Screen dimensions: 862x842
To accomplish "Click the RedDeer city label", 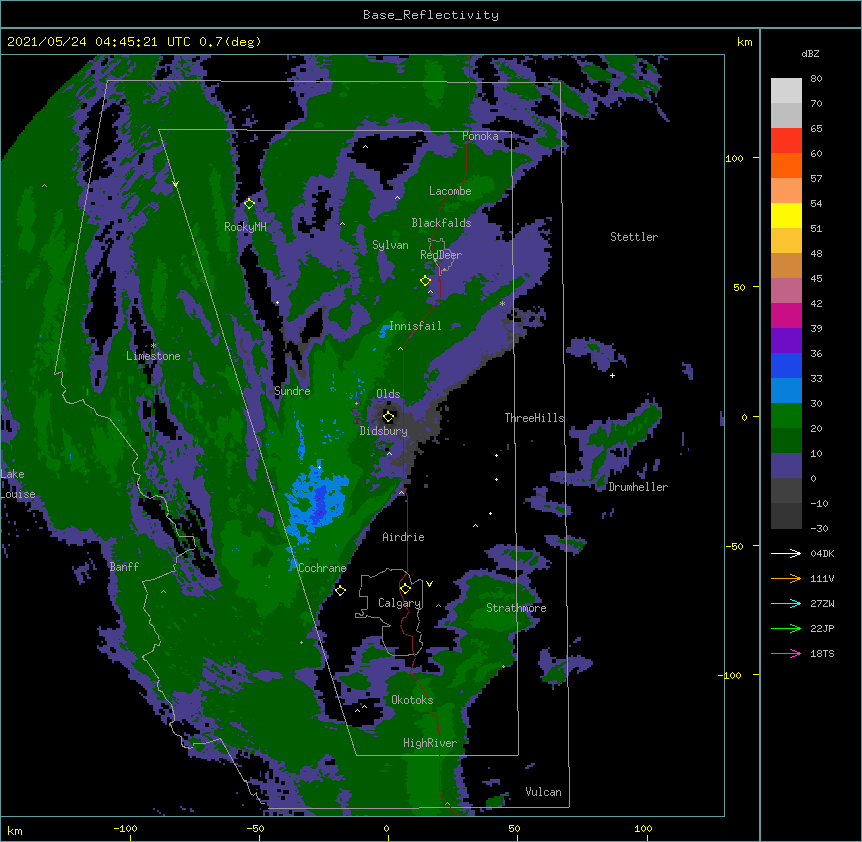I will [441, 255].
